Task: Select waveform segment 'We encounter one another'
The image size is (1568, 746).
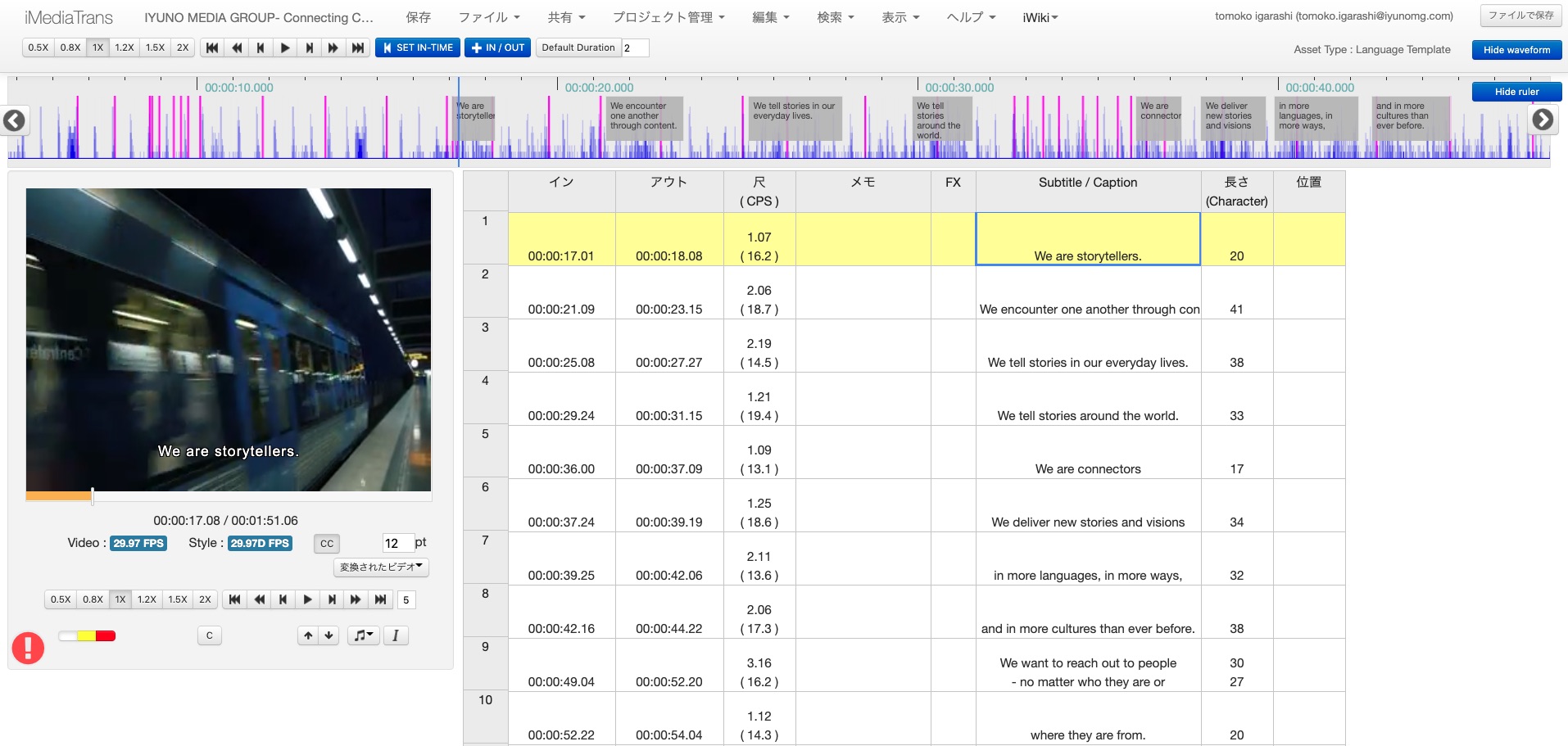Action: [x=645, y=118]
